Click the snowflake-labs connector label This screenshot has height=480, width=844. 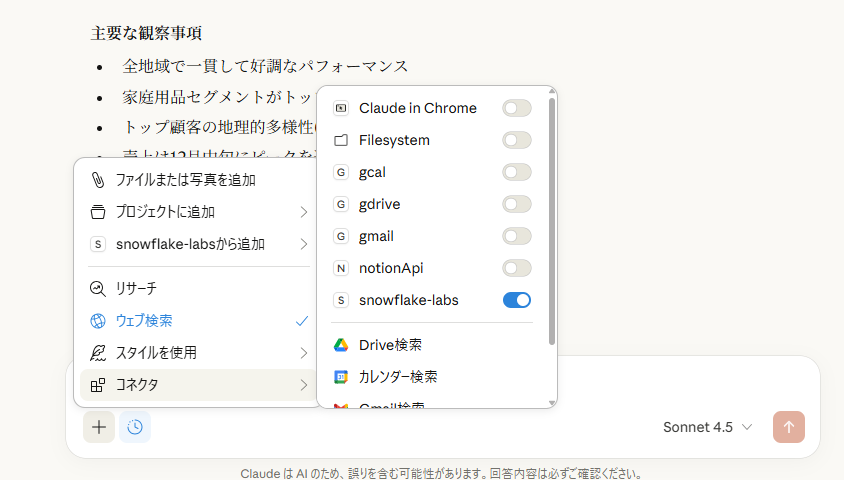coord(409,300)
